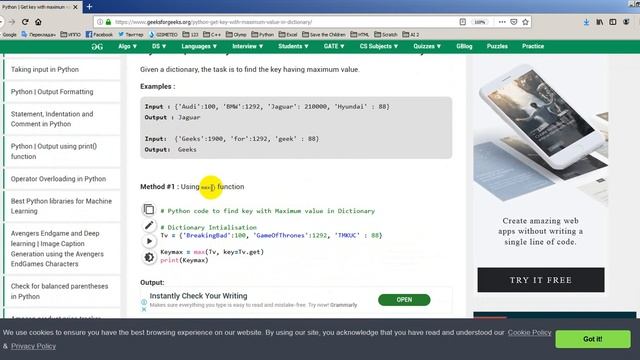Open Statement, Indentation and Comment article
The image size is (640, 360).
(x=52, y=119)
